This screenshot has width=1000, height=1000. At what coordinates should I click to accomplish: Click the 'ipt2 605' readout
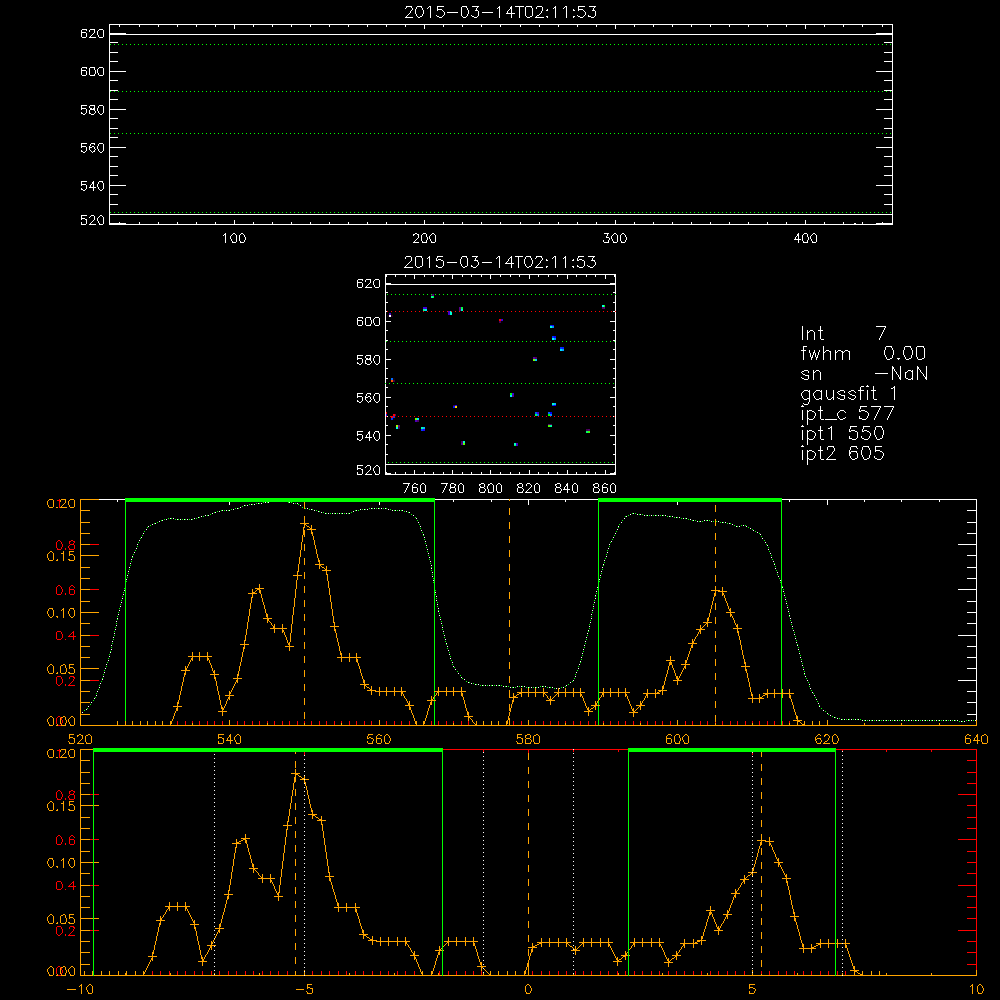pos(842,453)
